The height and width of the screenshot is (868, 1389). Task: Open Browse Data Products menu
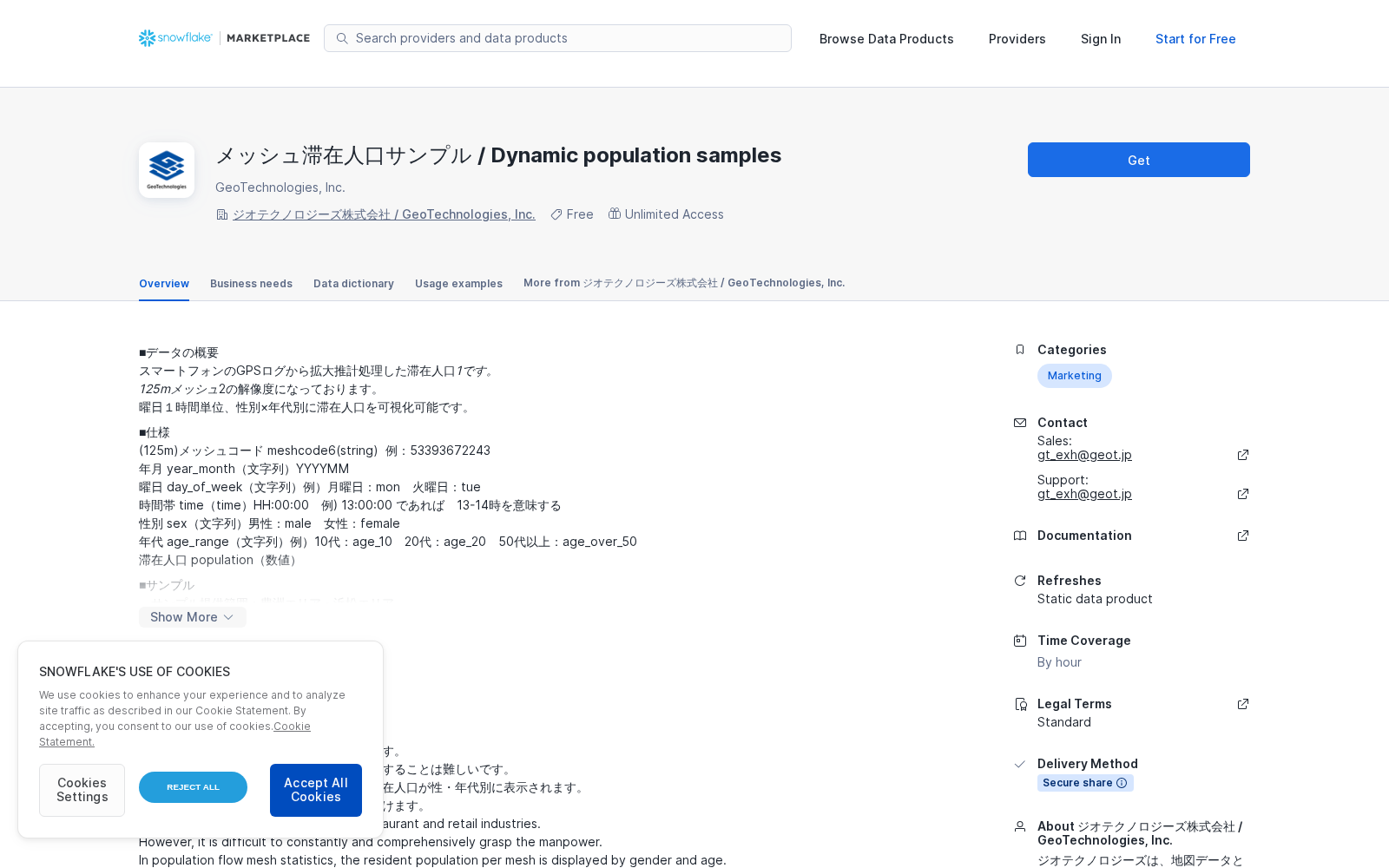click(886, 39)
